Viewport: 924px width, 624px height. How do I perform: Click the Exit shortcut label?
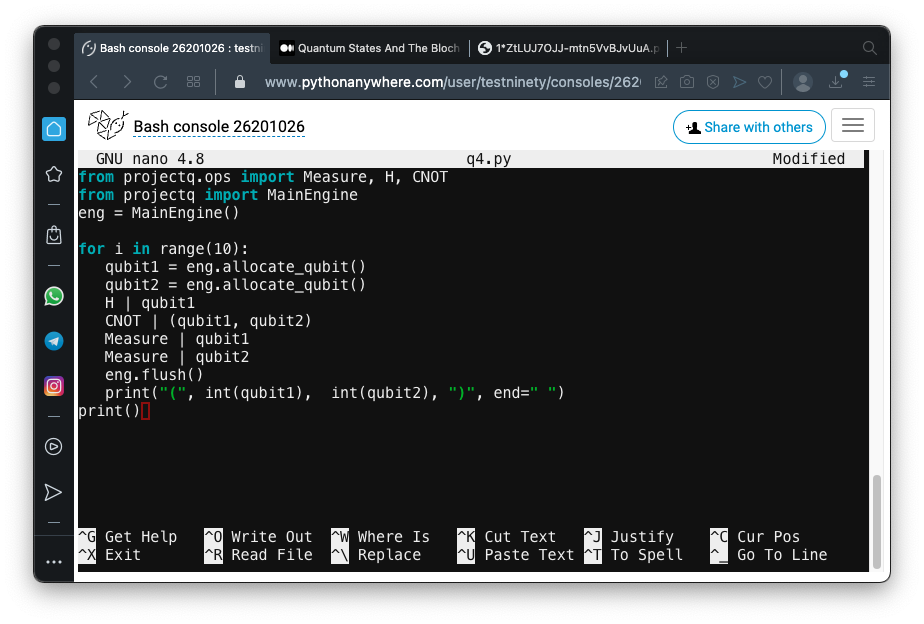tap(123, 554)
